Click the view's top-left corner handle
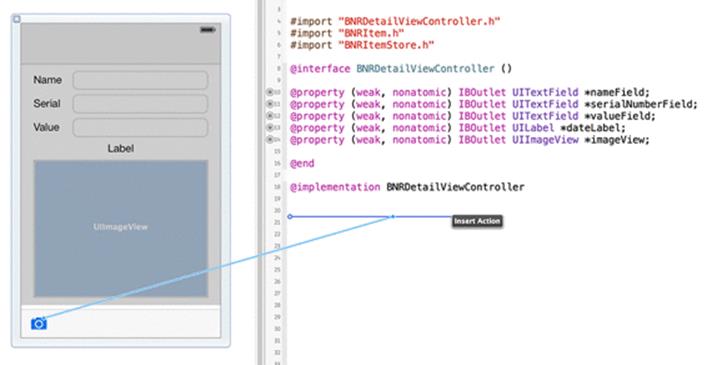The height and width of the screenshot is (365, 707). (x=17, y=19)
